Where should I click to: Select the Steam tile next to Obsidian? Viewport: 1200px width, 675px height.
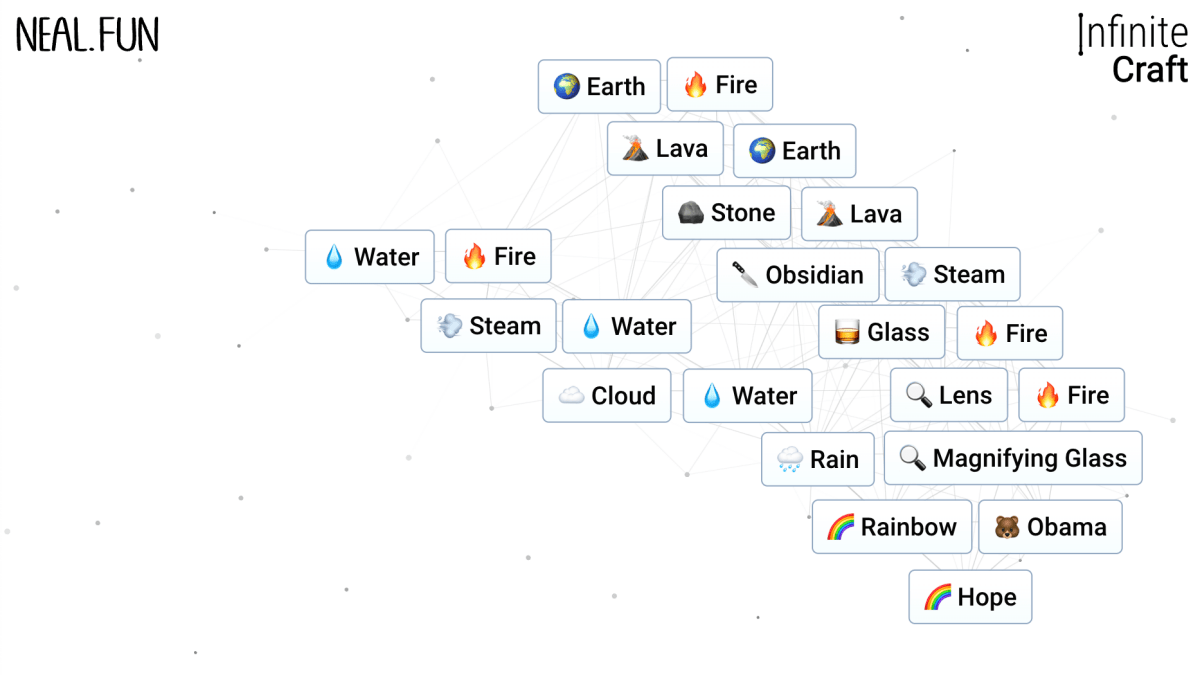tap(952, 275)
